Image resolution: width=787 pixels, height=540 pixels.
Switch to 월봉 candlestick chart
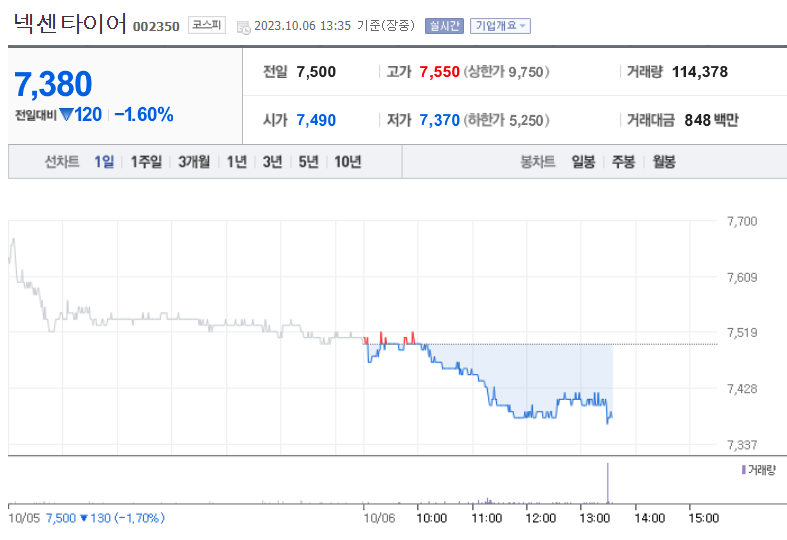point(664,162)
